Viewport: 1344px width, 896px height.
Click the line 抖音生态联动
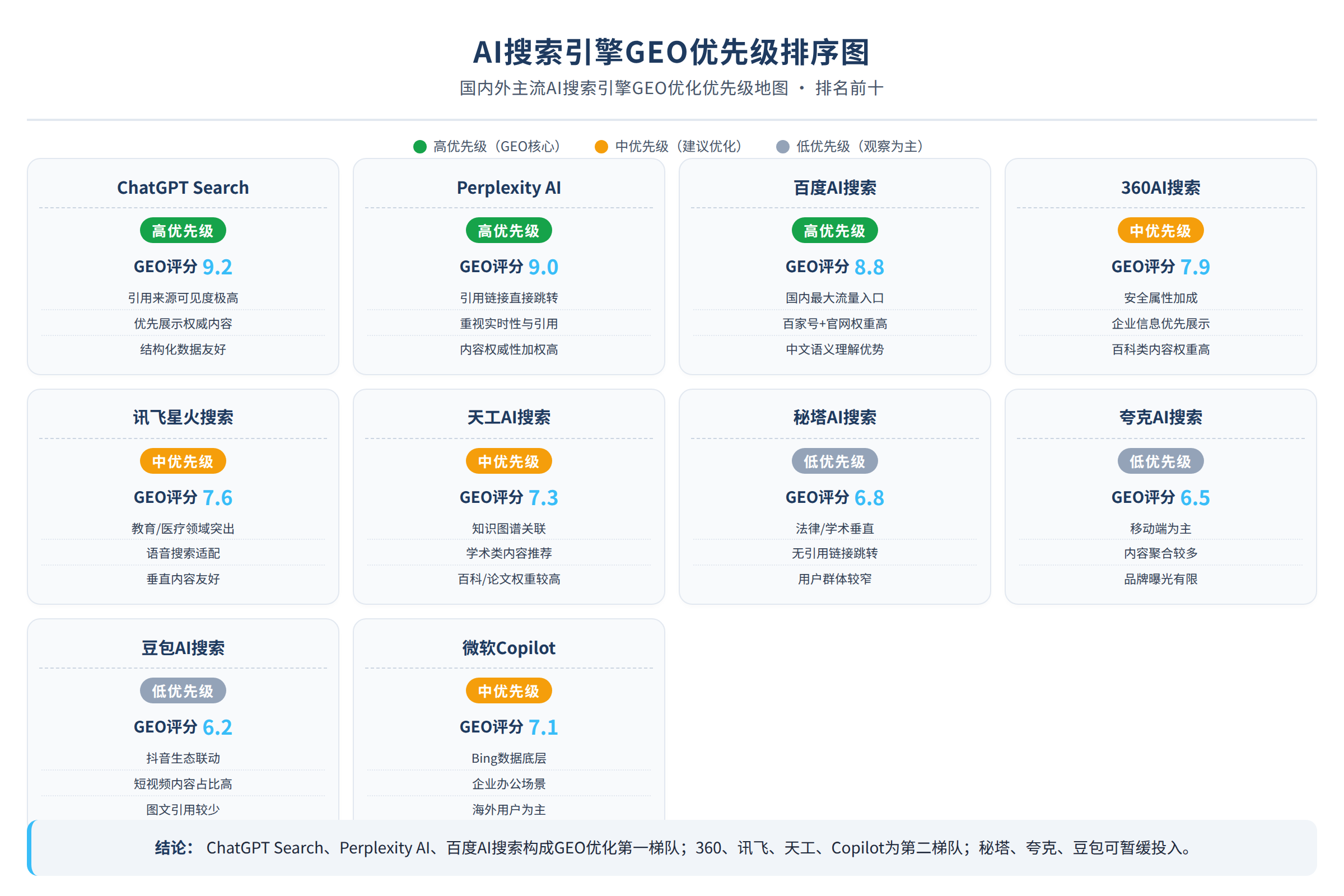(183, 758)
